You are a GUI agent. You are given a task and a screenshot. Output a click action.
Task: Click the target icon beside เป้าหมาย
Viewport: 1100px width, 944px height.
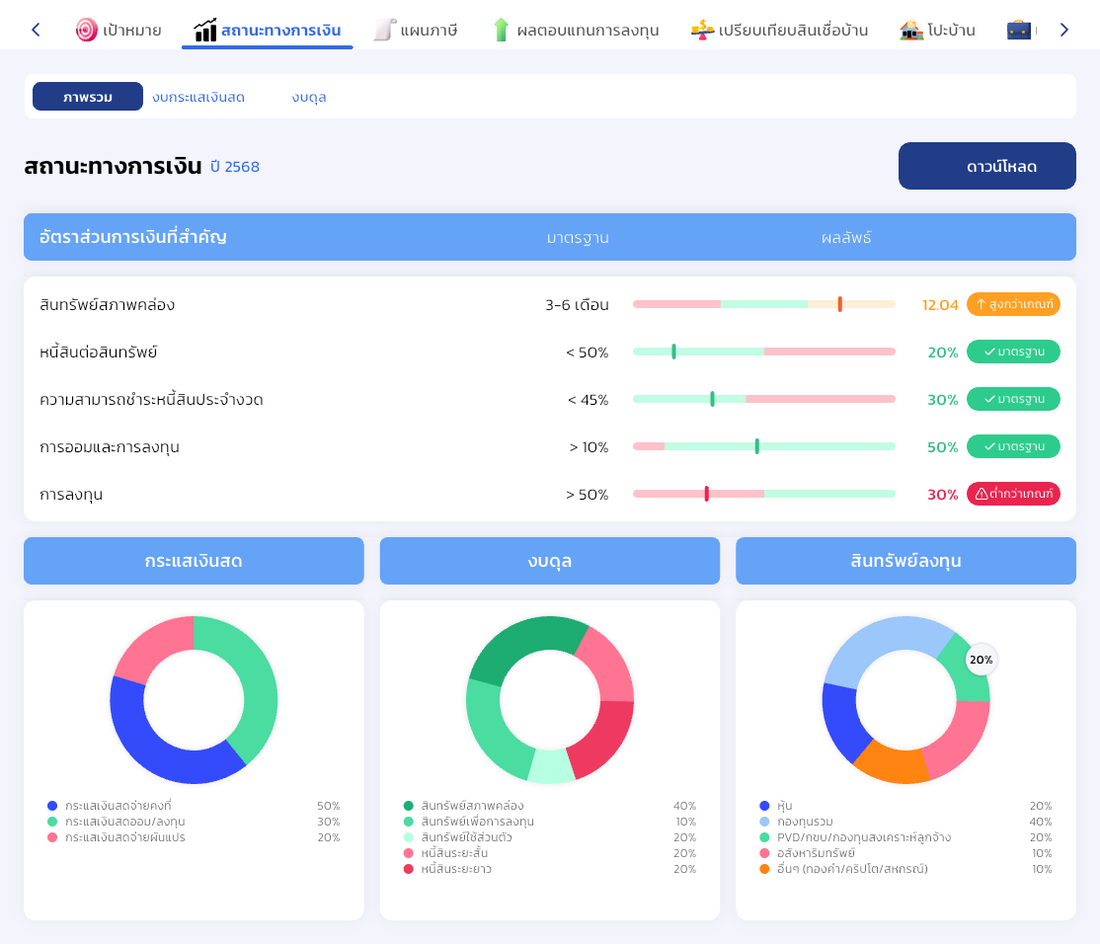(x=86, y=30)
